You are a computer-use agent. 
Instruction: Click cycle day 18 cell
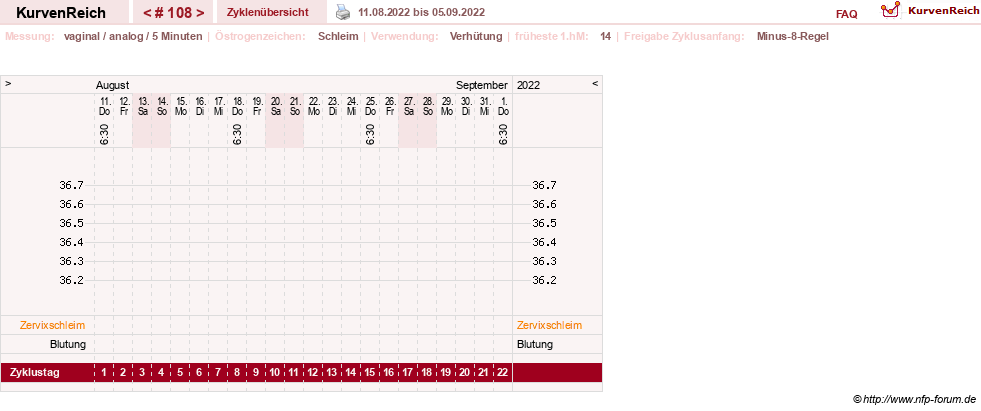pos(427,373)
